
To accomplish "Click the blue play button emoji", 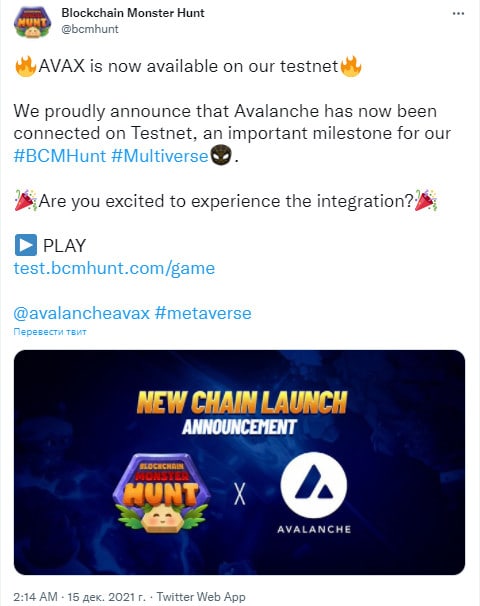I will click(26, 245).
